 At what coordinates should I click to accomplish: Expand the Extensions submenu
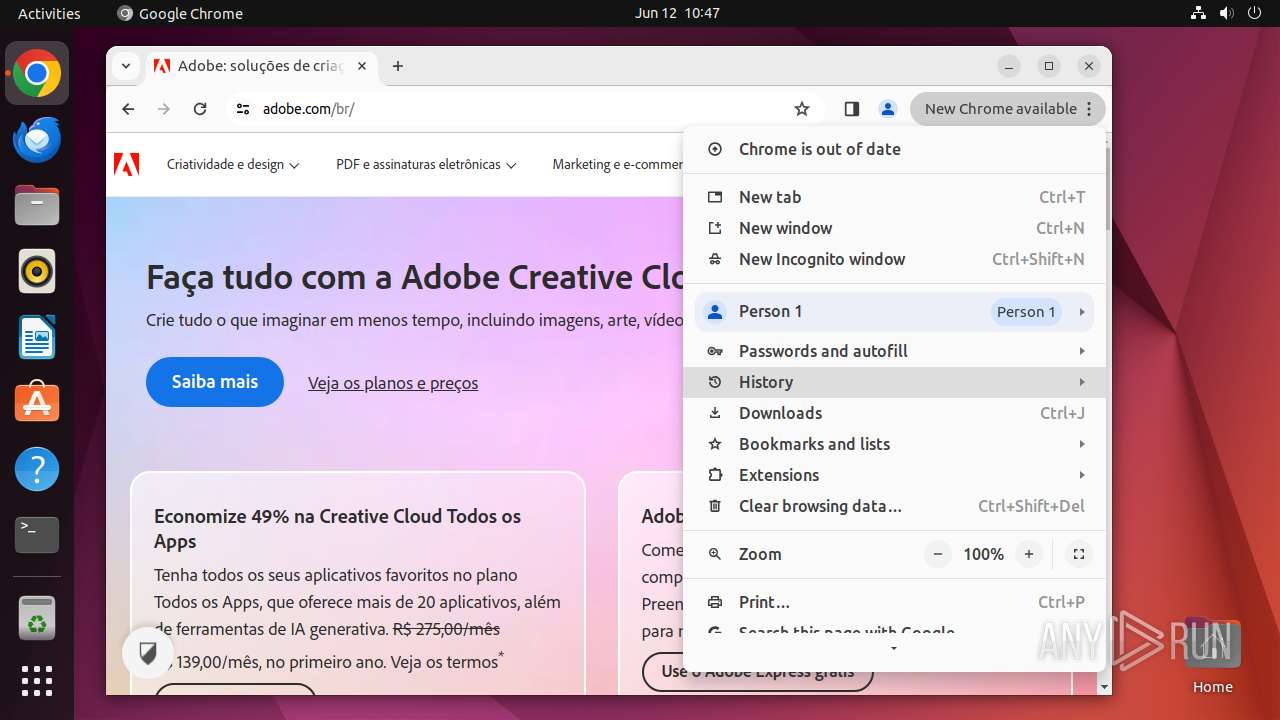(893, 475)
